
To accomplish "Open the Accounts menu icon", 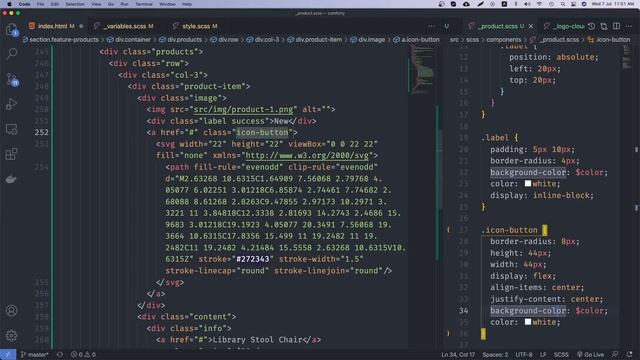I will pyautogui.click(x=11, y=311).
